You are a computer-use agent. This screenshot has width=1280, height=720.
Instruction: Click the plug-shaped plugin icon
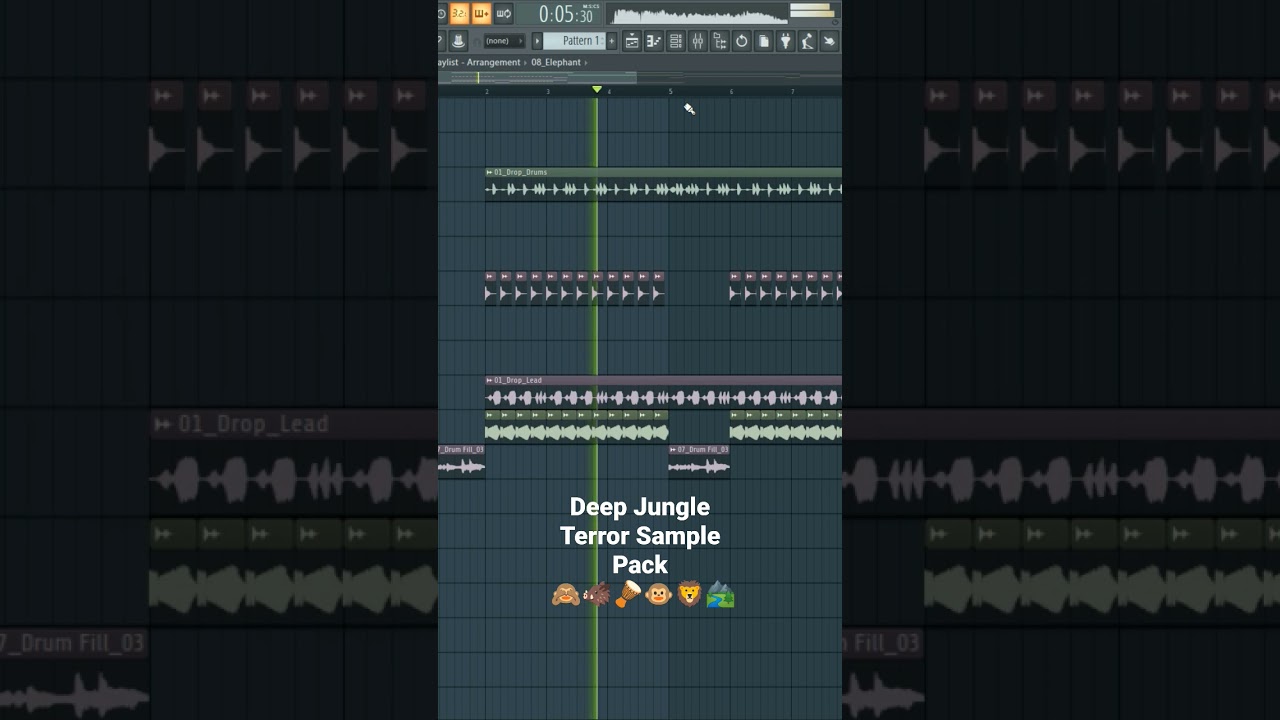click(x=786, y=41)
